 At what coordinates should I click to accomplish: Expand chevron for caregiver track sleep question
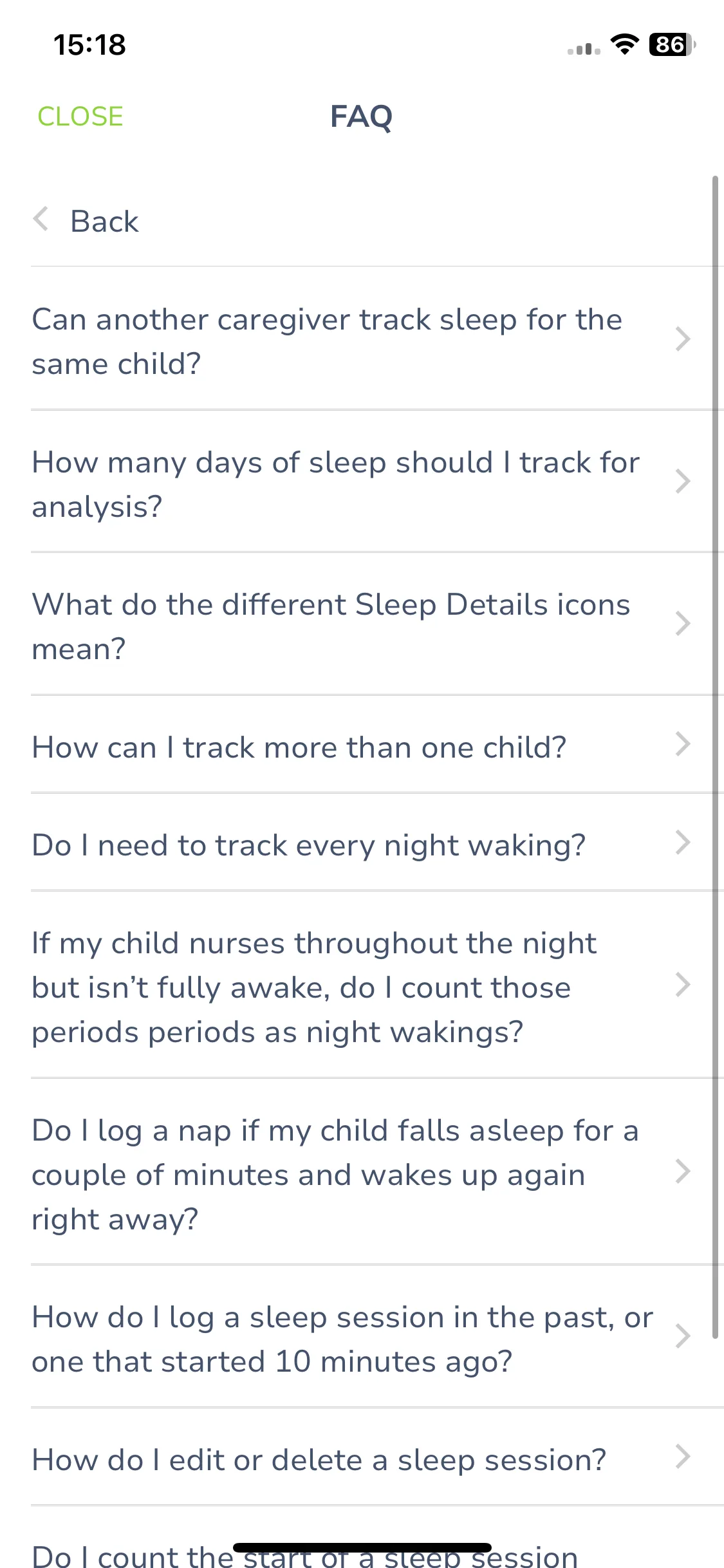coord(683,339)
